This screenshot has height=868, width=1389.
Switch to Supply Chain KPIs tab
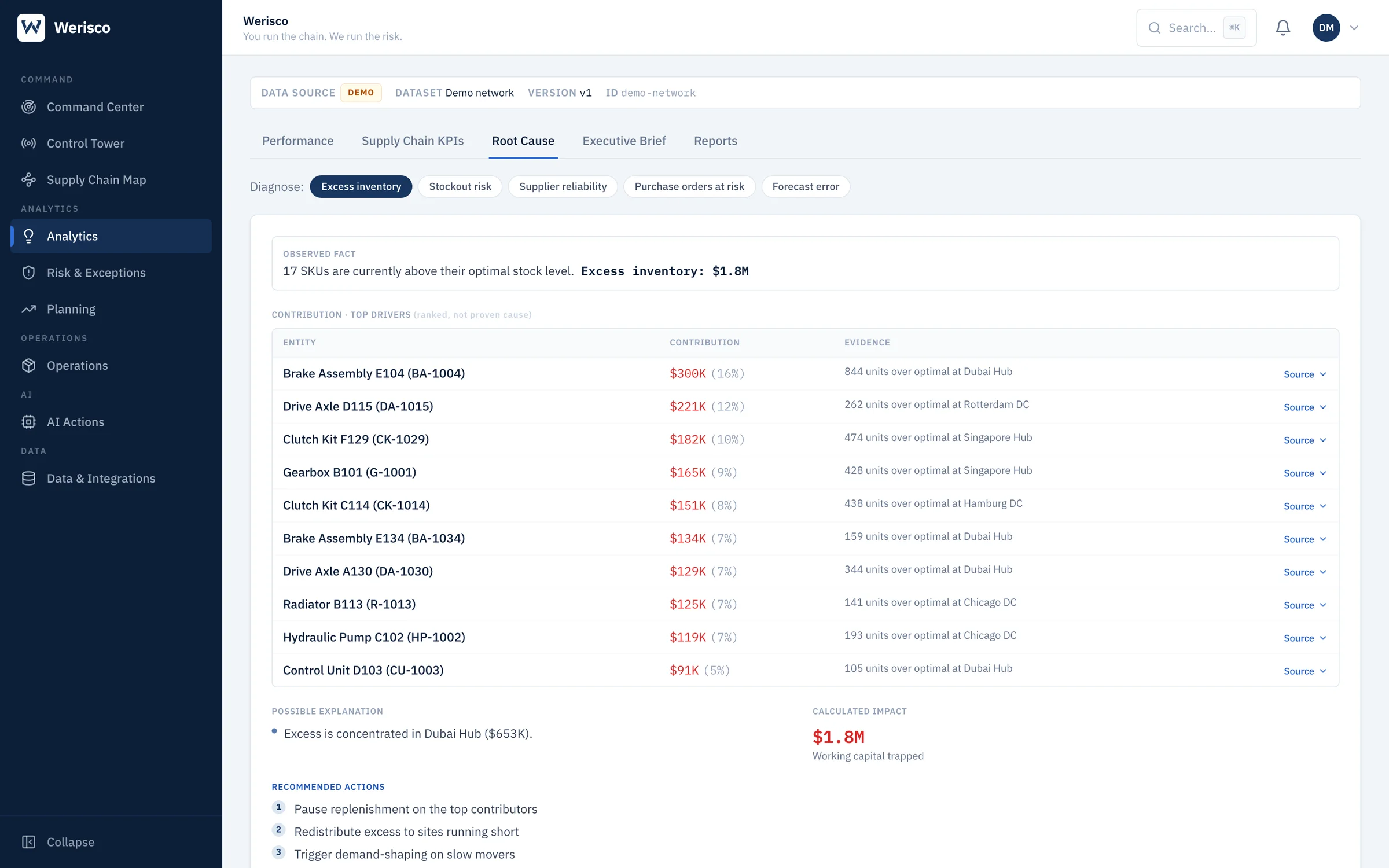pos(413,141)
